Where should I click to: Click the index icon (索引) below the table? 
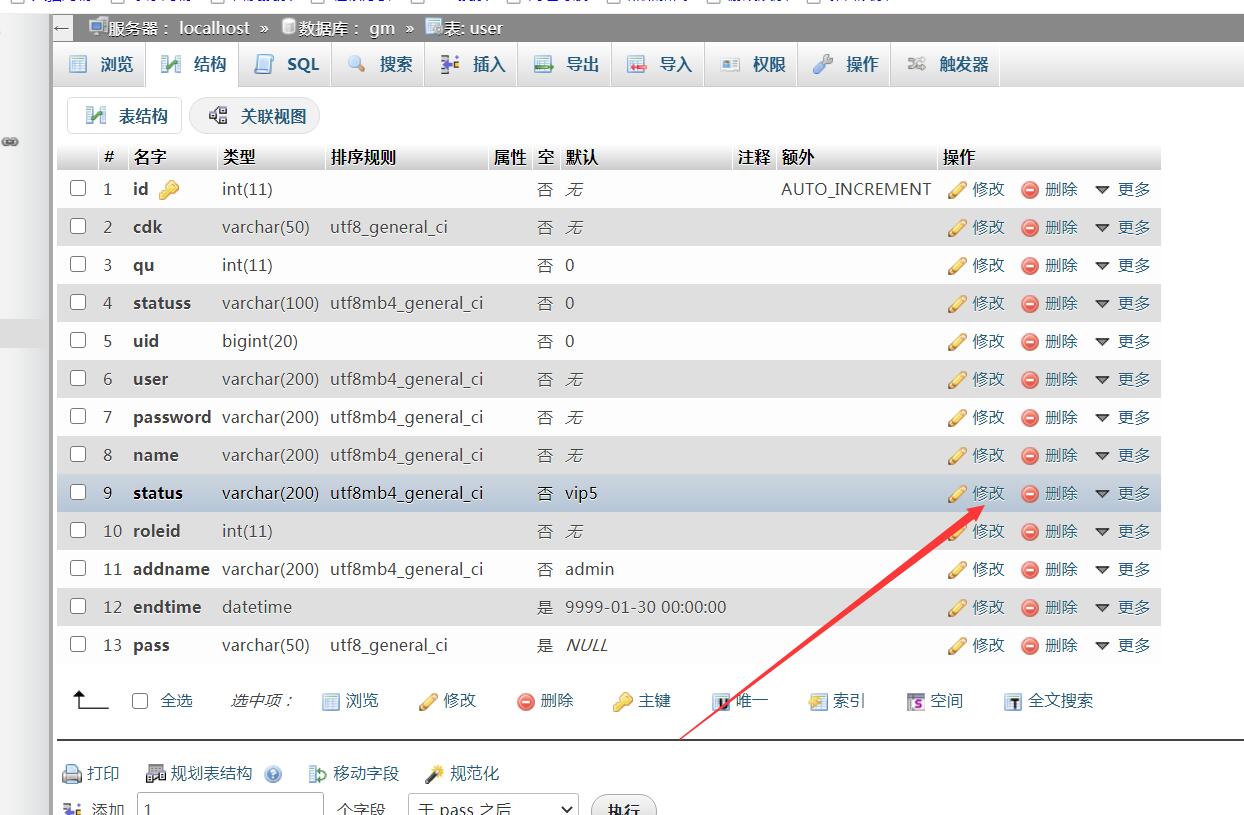[x=818, y=702]
